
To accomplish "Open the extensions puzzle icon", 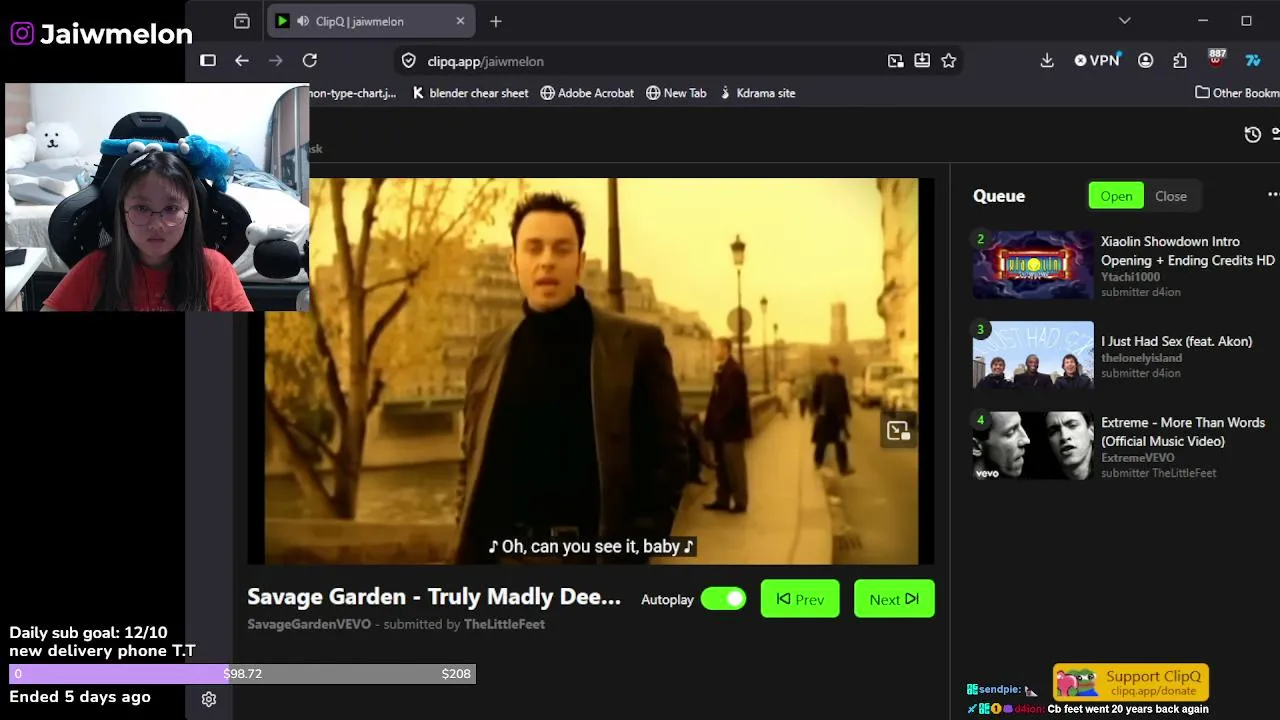I will point(1180,61).
